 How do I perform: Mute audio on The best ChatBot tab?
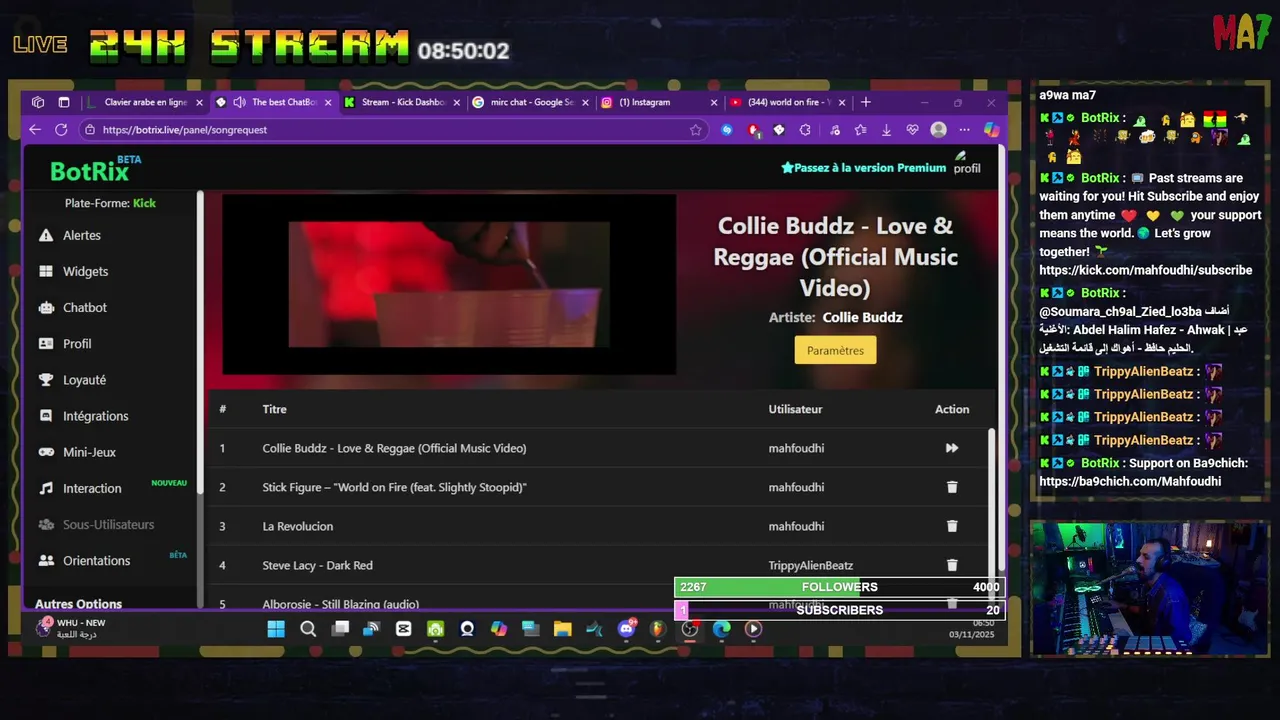pos(239,102)
